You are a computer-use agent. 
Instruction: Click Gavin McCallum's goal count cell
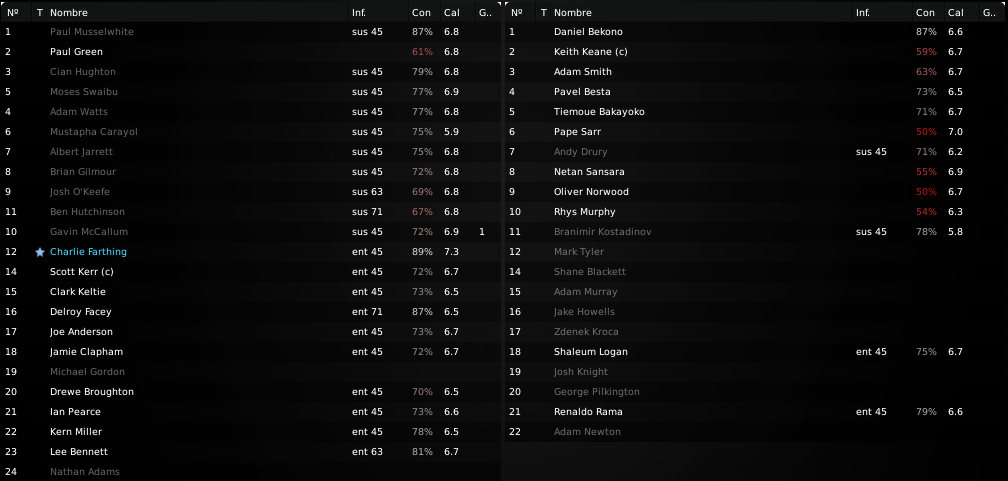pos(483,231)
